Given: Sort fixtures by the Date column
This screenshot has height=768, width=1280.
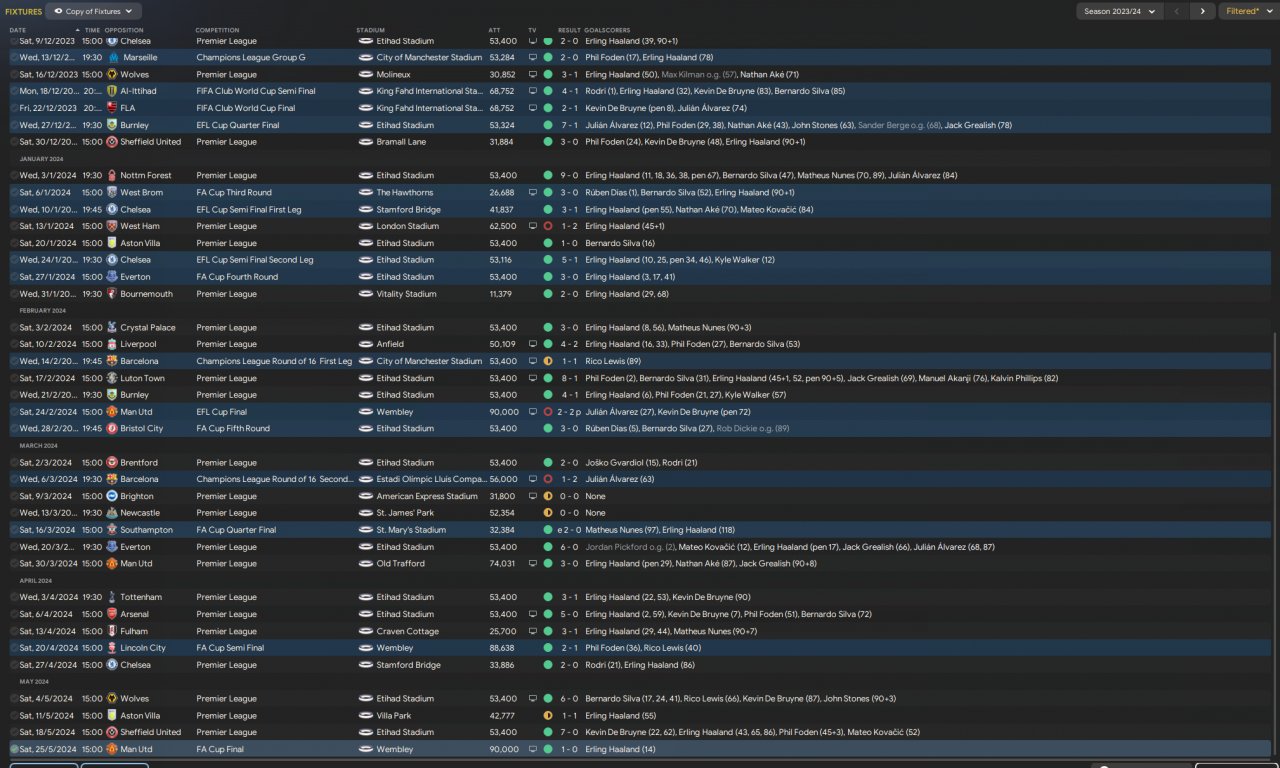Looking at the screenshot, I should click(x=18, y=30).
